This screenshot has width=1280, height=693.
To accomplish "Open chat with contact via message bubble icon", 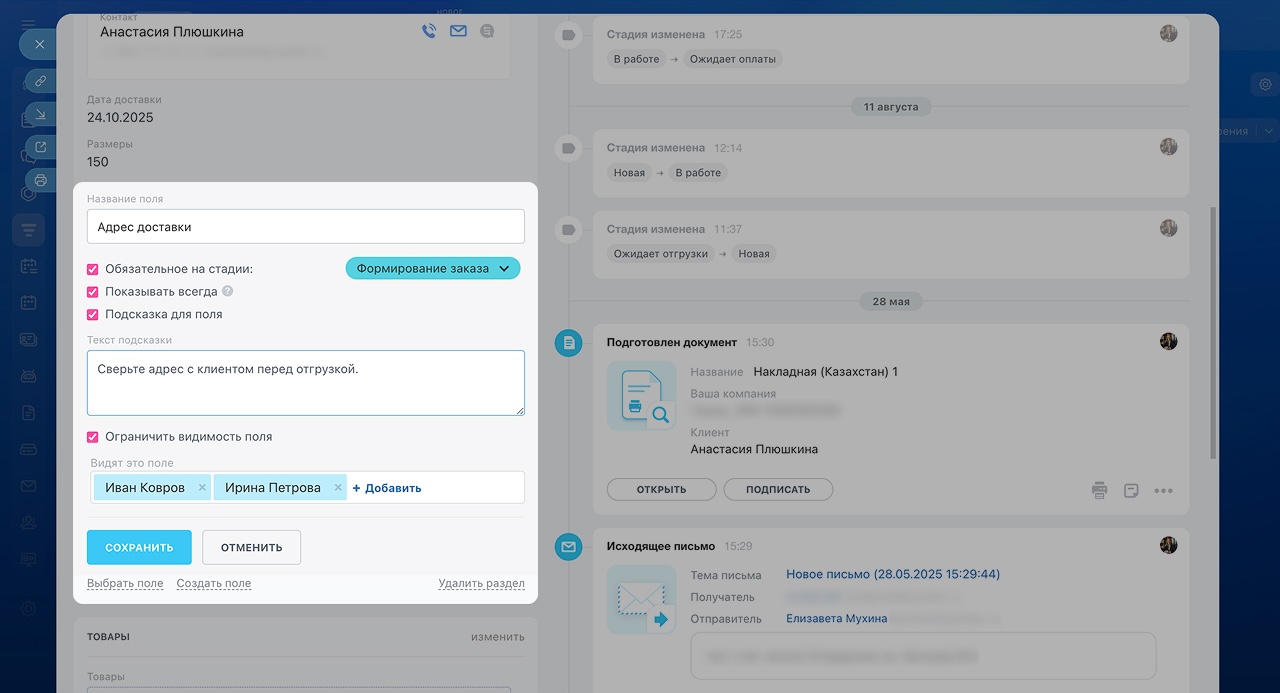I will tap(487, 31).
